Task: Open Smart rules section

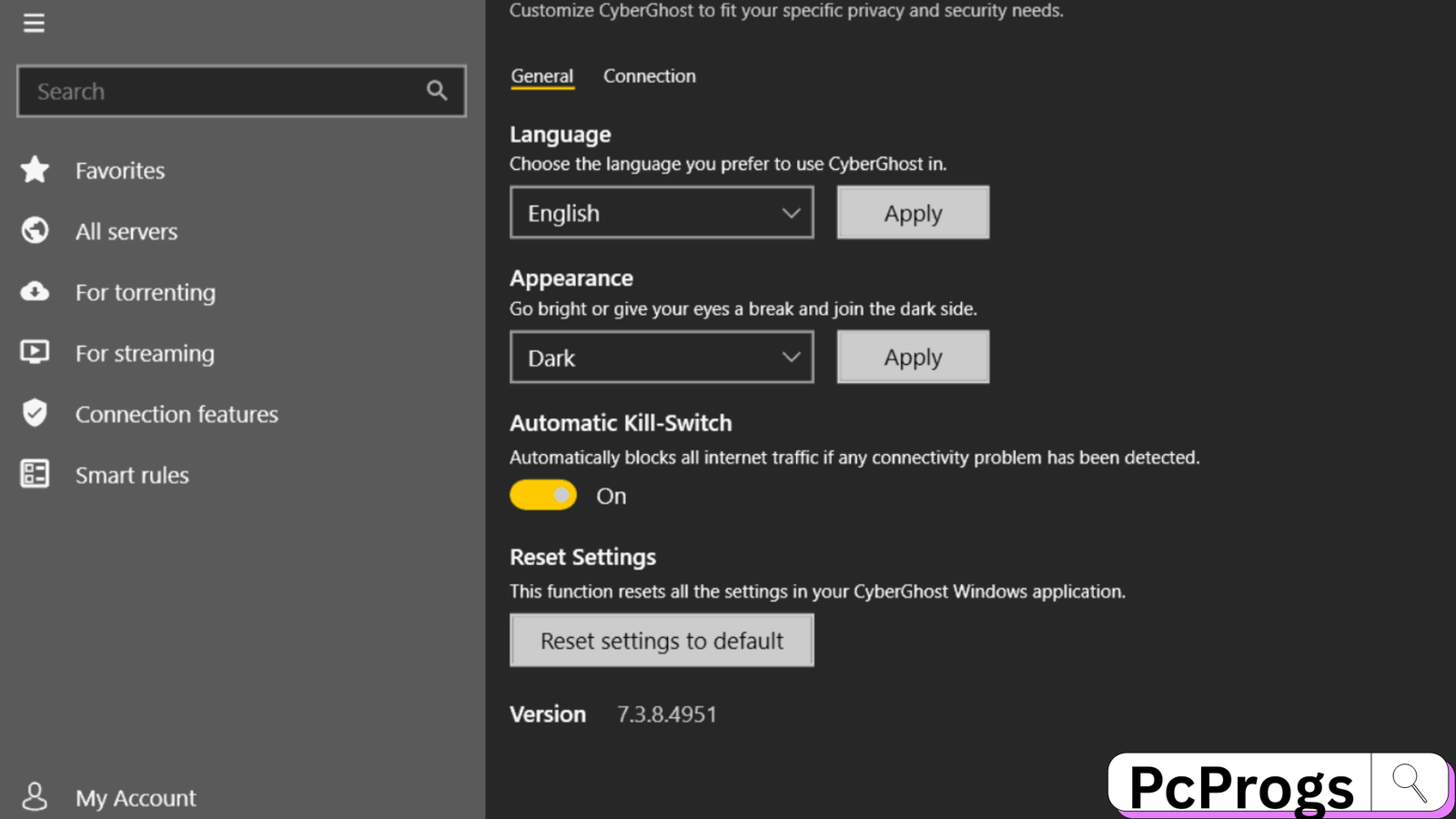Action: [132, 475]
